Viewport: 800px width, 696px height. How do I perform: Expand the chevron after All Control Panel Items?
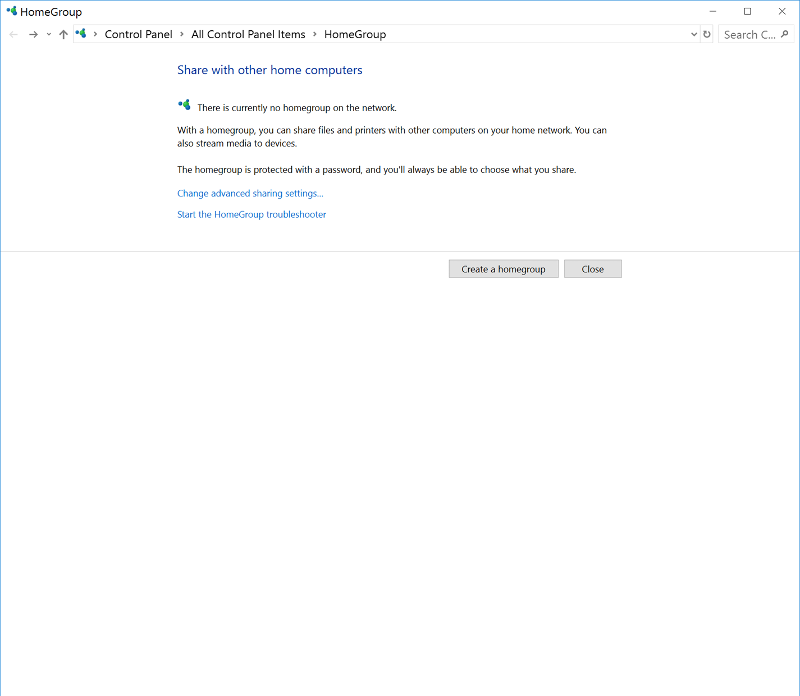(x=314, y=34)
